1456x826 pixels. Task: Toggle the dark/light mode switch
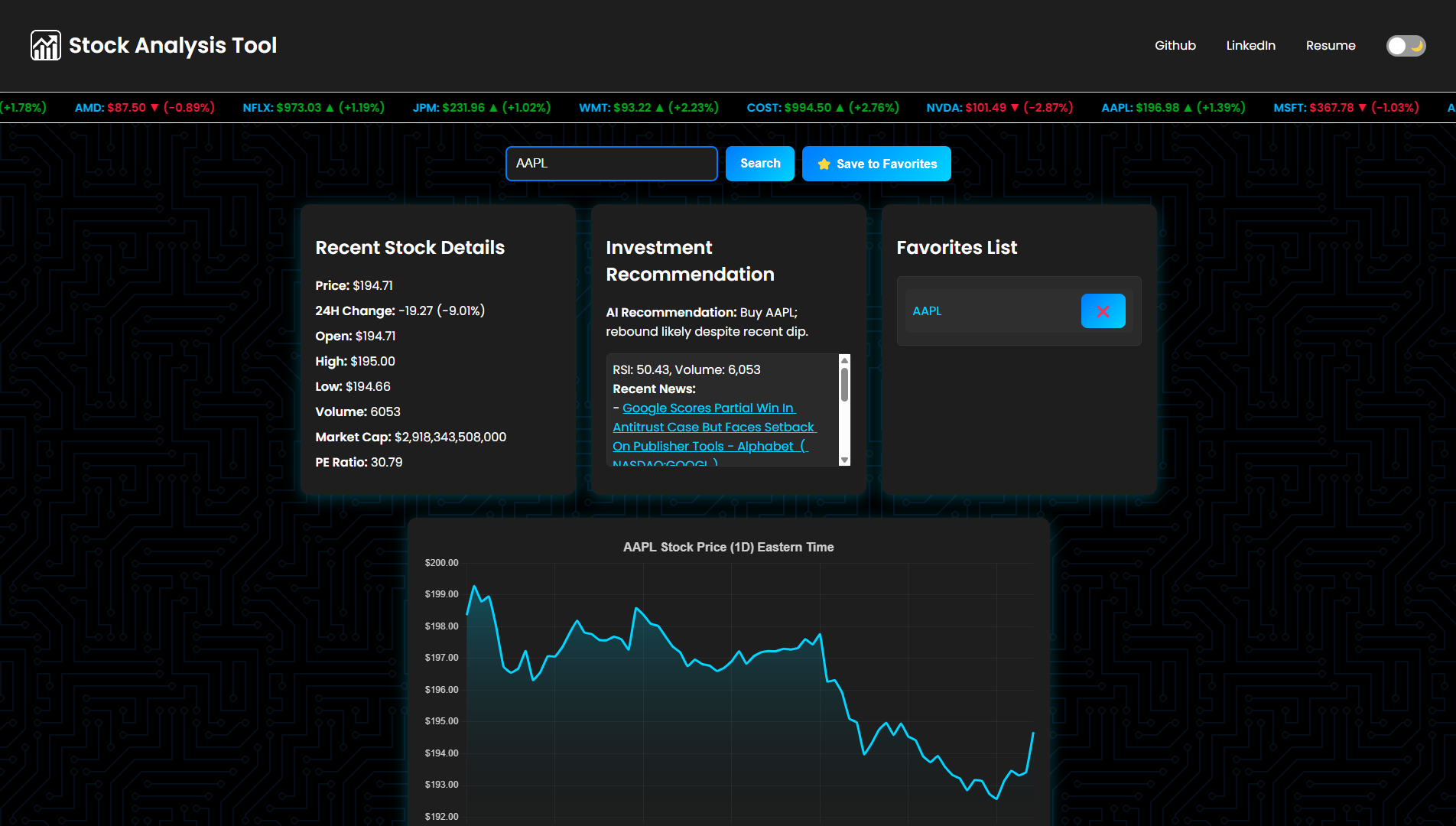point(1406,46)
